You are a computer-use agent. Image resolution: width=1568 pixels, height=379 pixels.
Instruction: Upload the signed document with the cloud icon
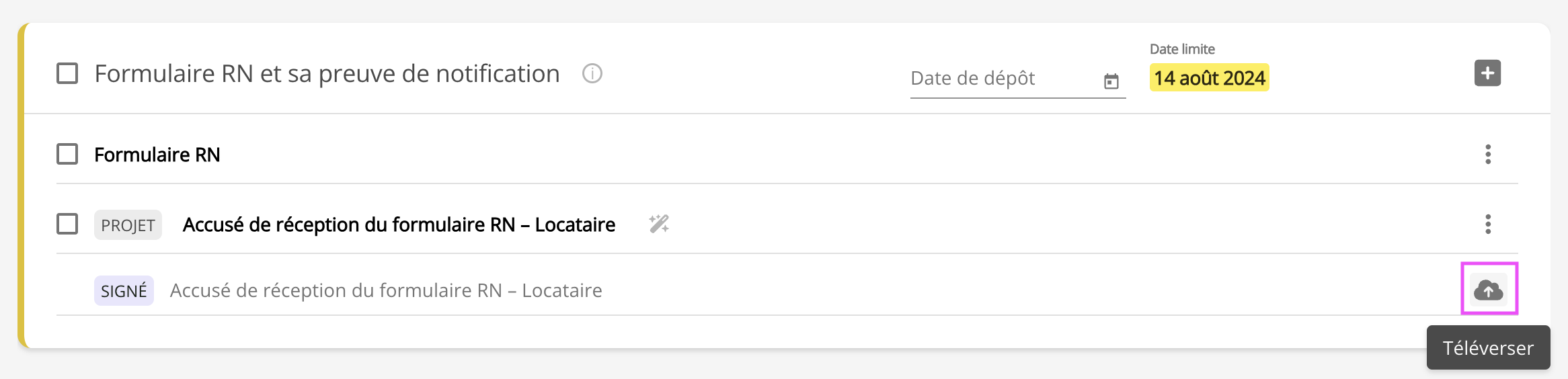pyautogui.click(x=1489, y=290)
